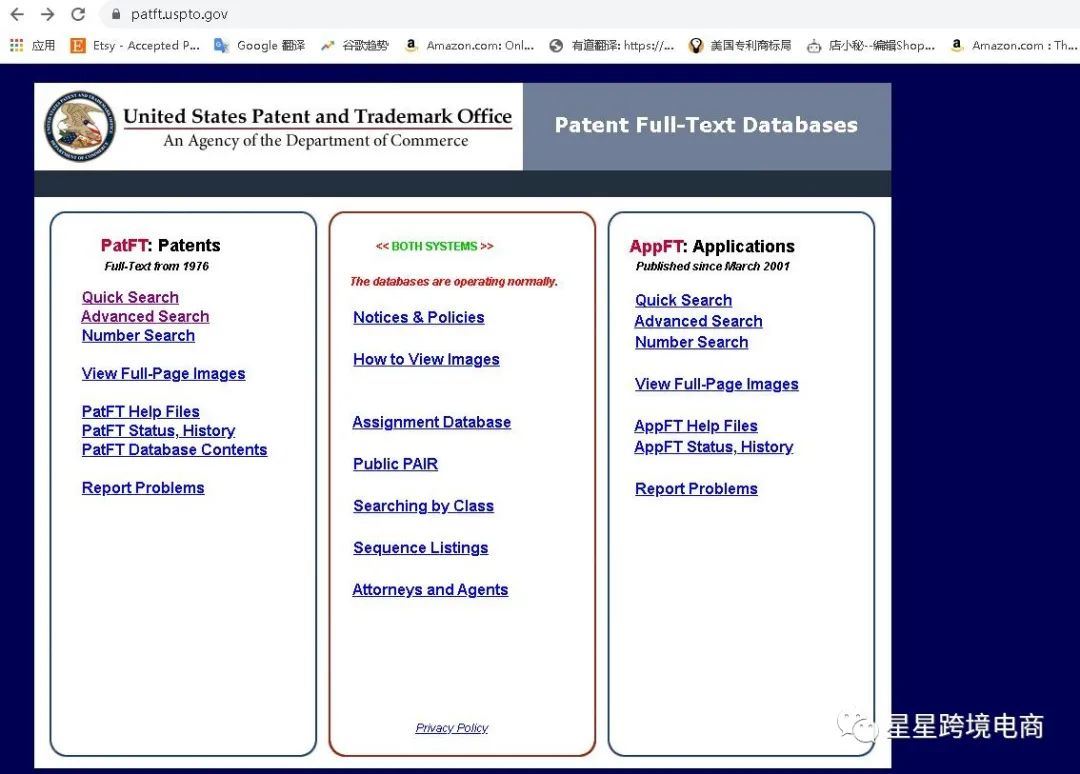Open PatFT Advanced Search link
1080x774 pixels.
145,316
